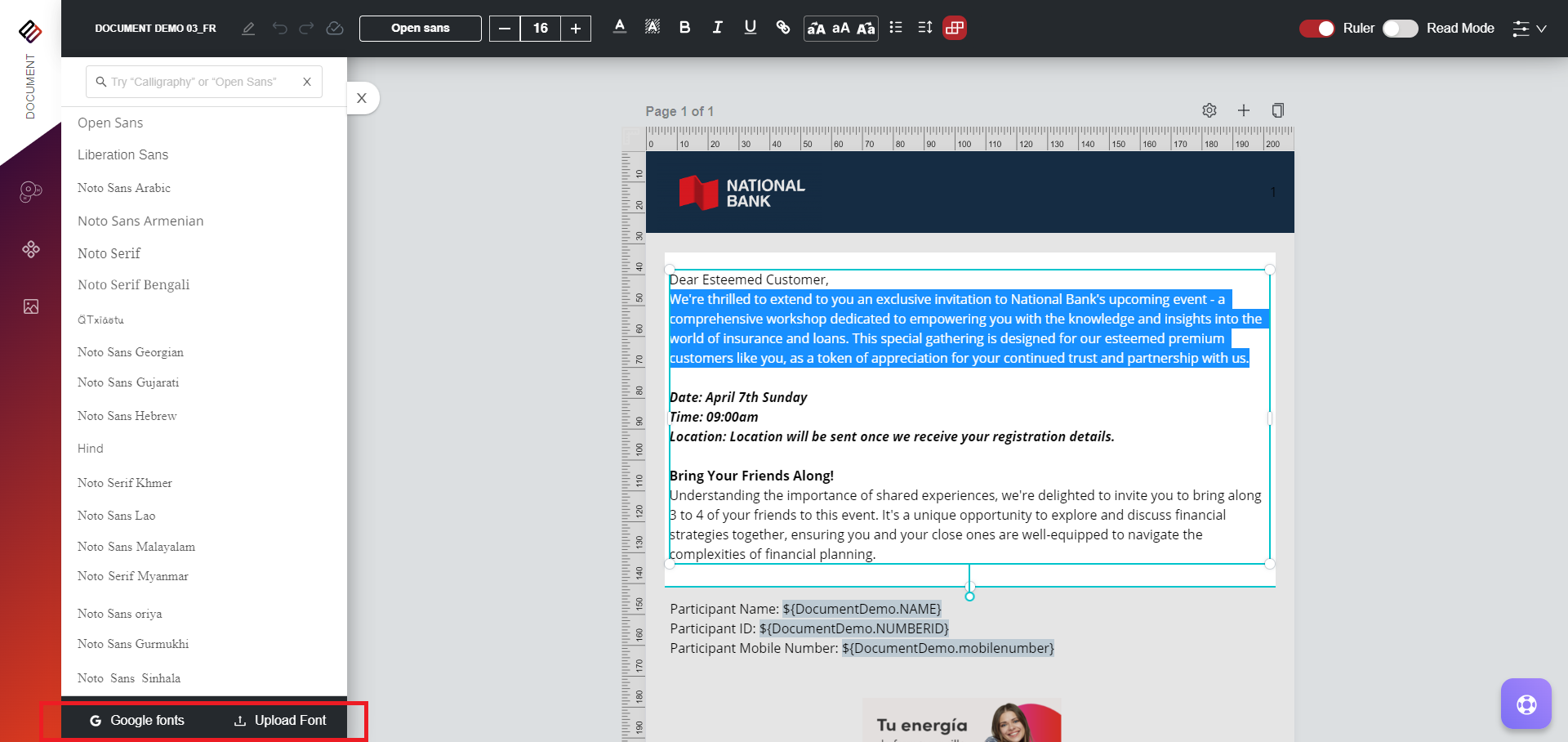1568x742 pixels.
Task: Underline the selected text
Action: [750, 28]
